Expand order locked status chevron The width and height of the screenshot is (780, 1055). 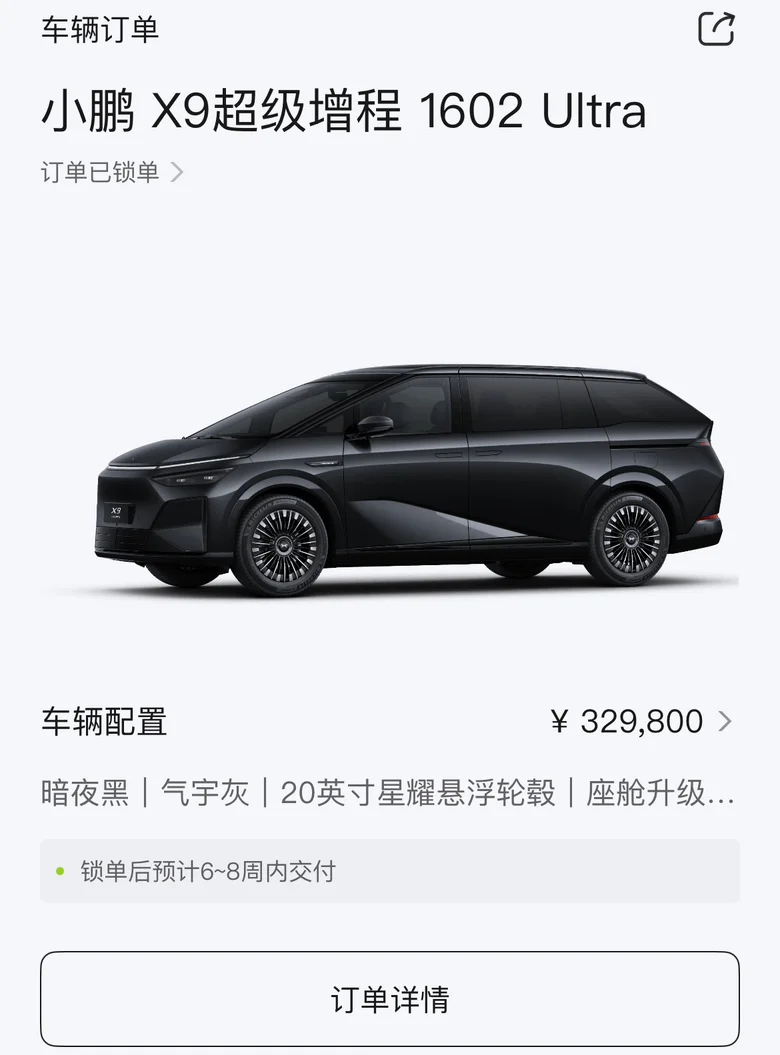tap(177, 172)
